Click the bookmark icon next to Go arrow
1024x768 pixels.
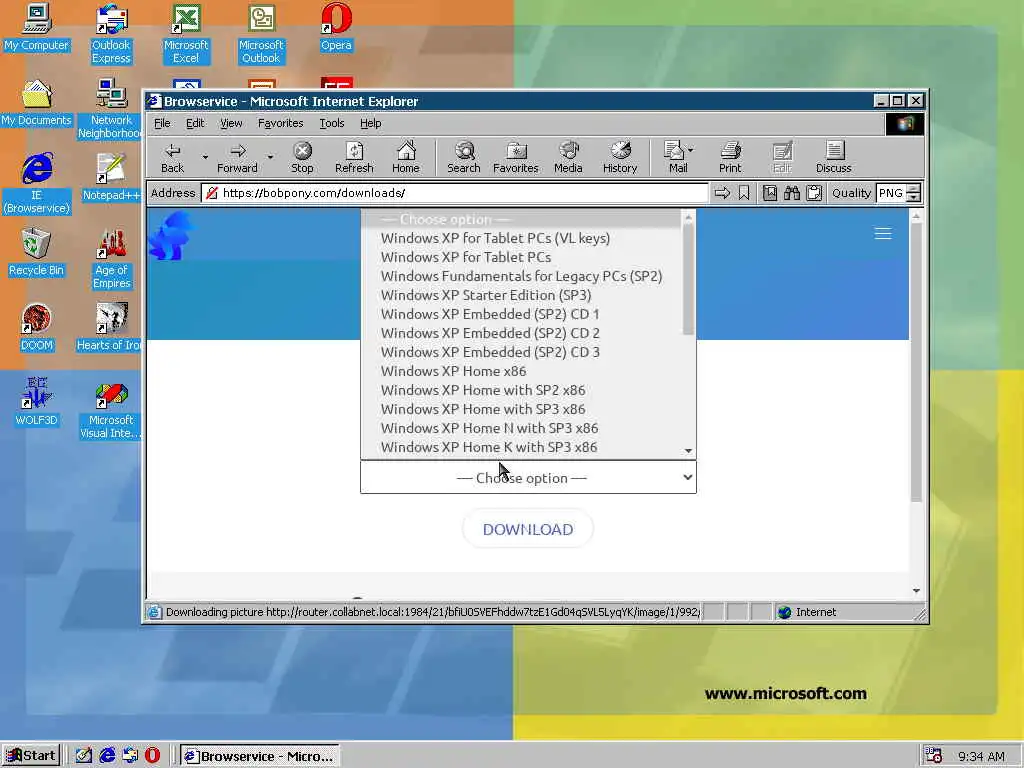tap(744, 193)
